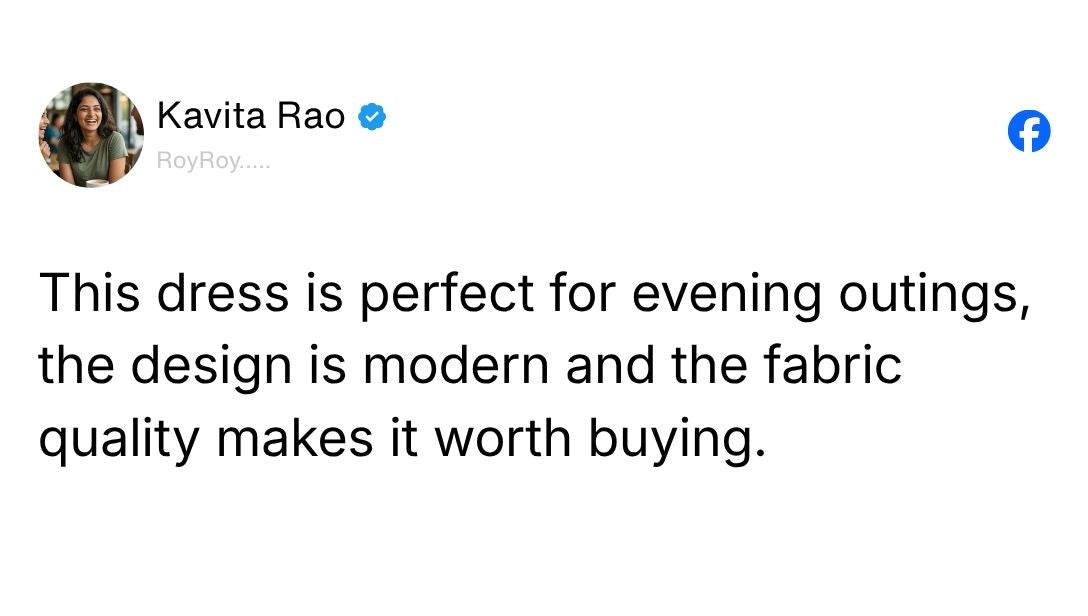Click the Facebook logo icon
Image resolution: width=1088 pixels, height=616 pixels.
[1029, 131]
